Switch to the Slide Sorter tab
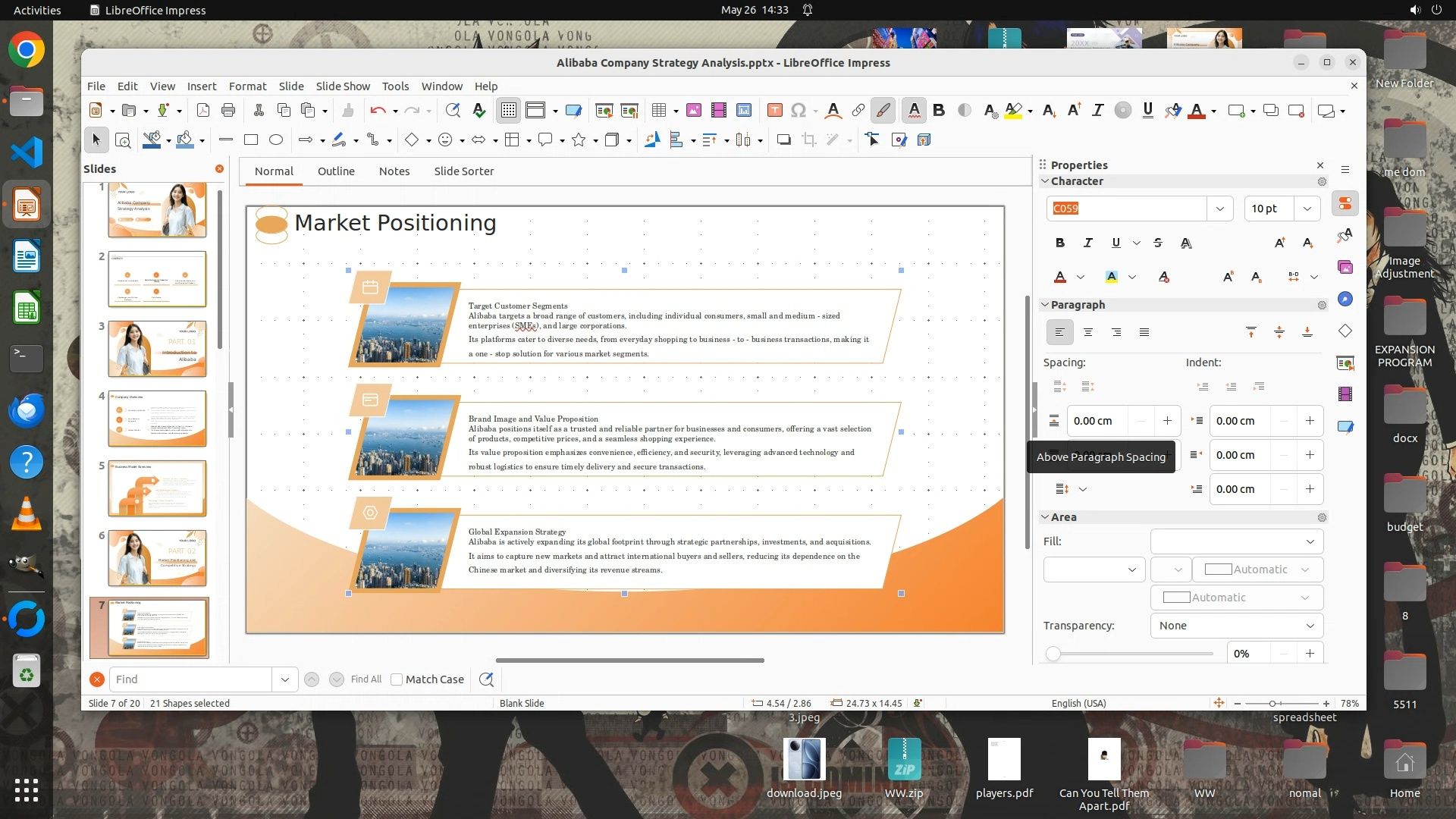Screen dimensions: 1456x819 (463, 171)
